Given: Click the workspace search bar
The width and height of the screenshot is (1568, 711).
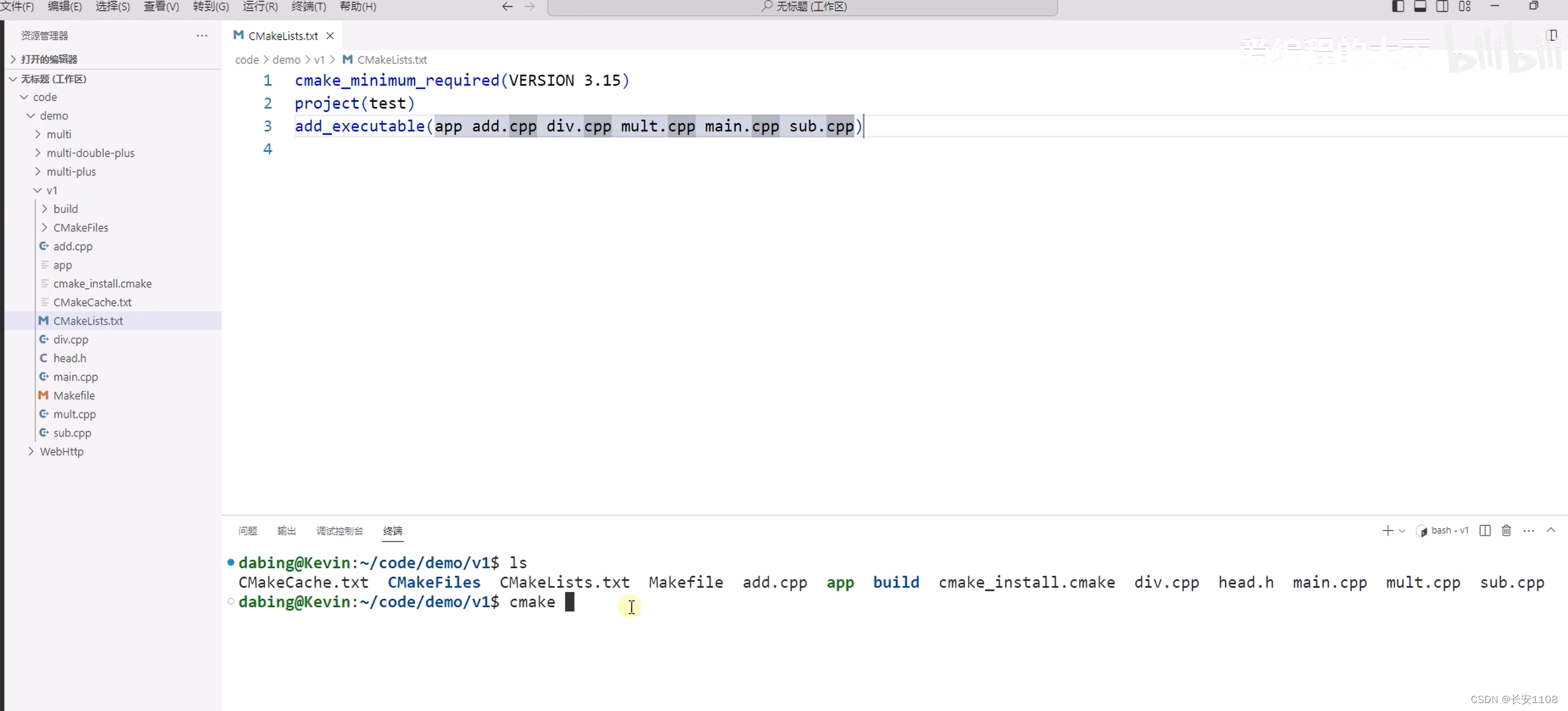Looking at the screenshot, I should (x=802, y=7).
